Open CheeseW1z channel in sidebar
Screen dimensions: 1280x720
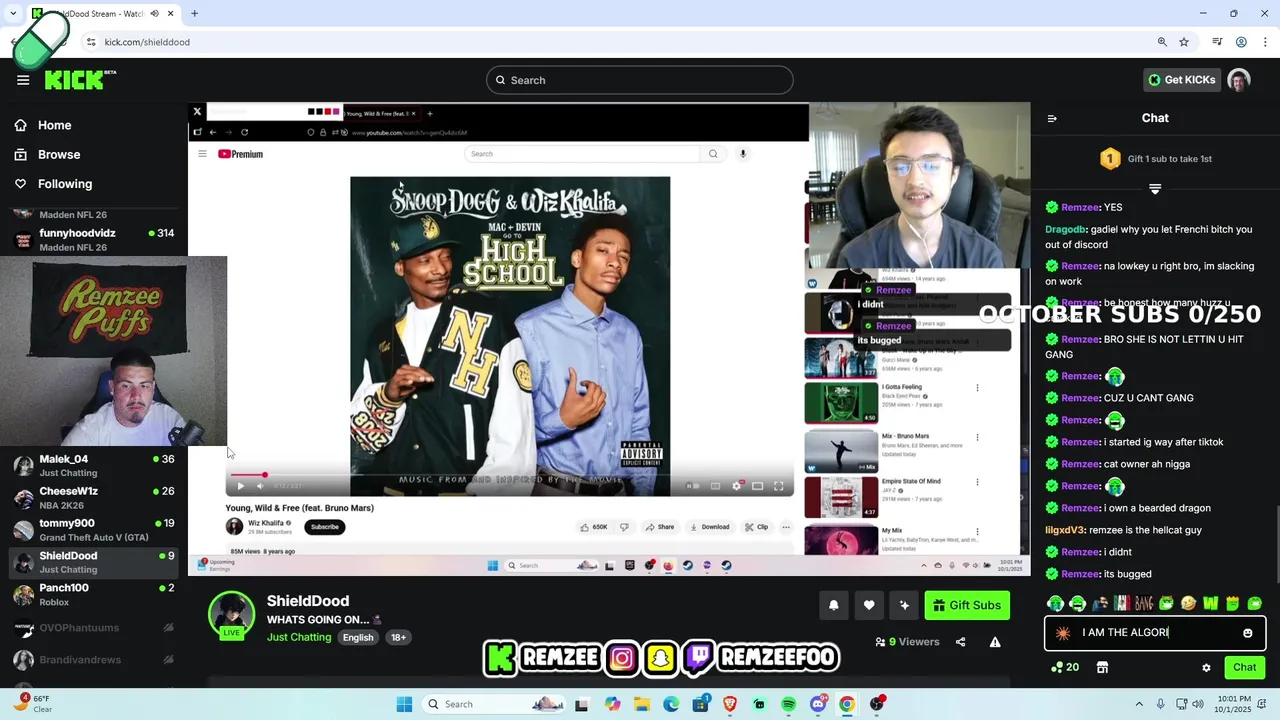click(x=94, y=498)
